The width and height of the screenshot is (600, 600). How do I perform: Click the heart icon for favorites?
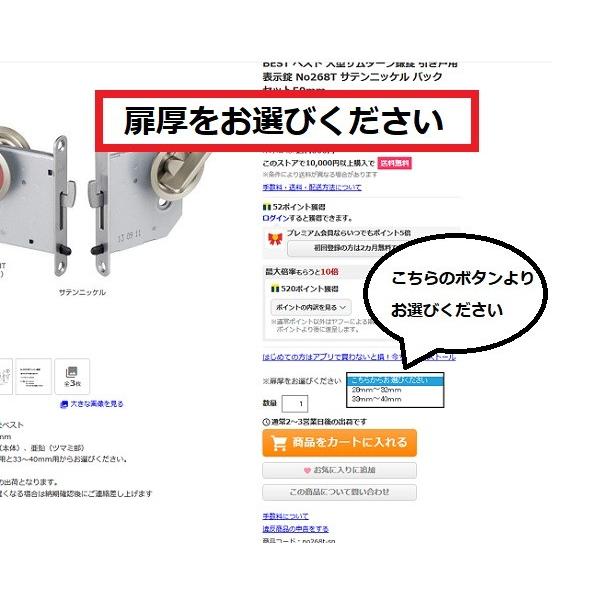(307, 470)
